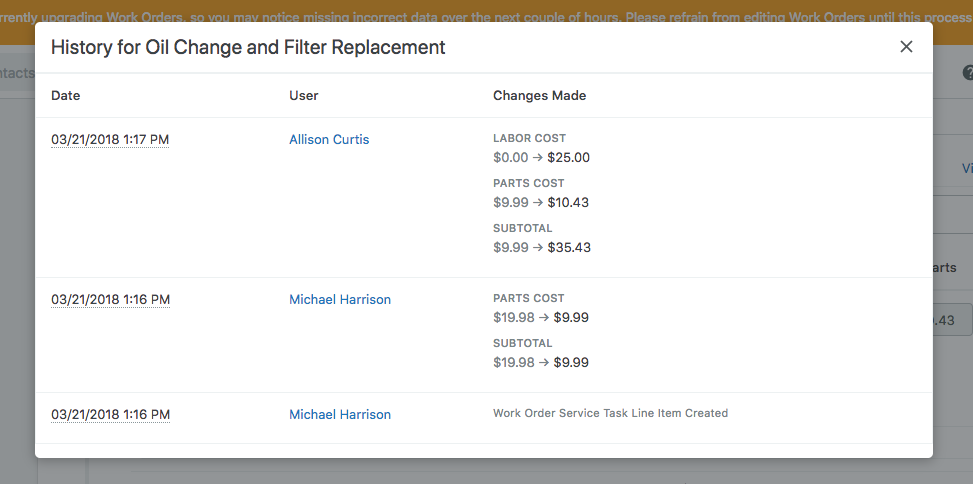Click the Date column header
The width and height of the screenshot is (973, 484).
coord(66,96)
